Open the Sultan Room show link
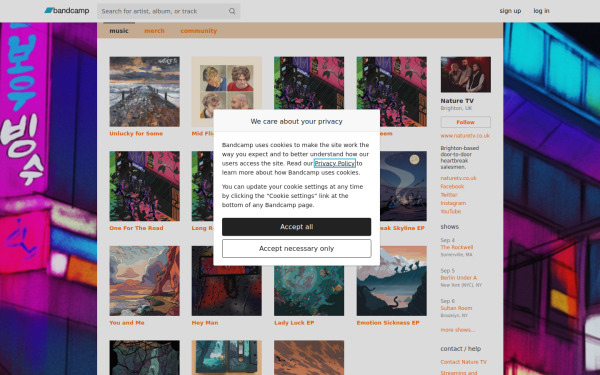 point(456,308)
